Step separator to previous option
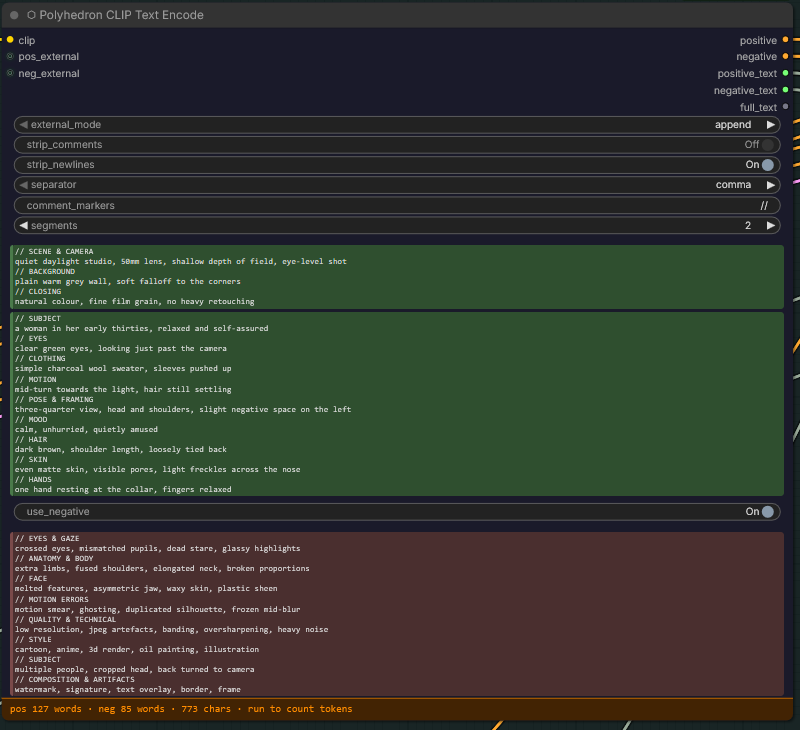 23,185
